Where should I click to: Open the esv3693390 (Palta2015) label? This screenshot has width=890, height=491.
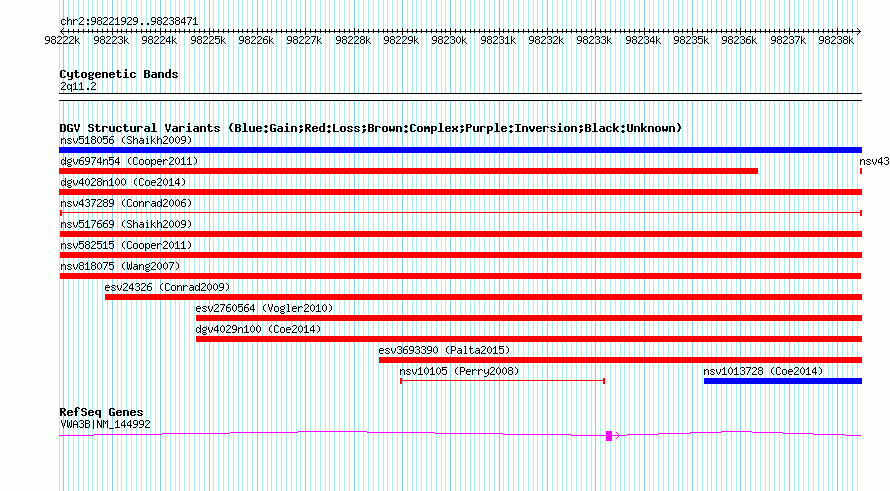[x=444, y=350]
